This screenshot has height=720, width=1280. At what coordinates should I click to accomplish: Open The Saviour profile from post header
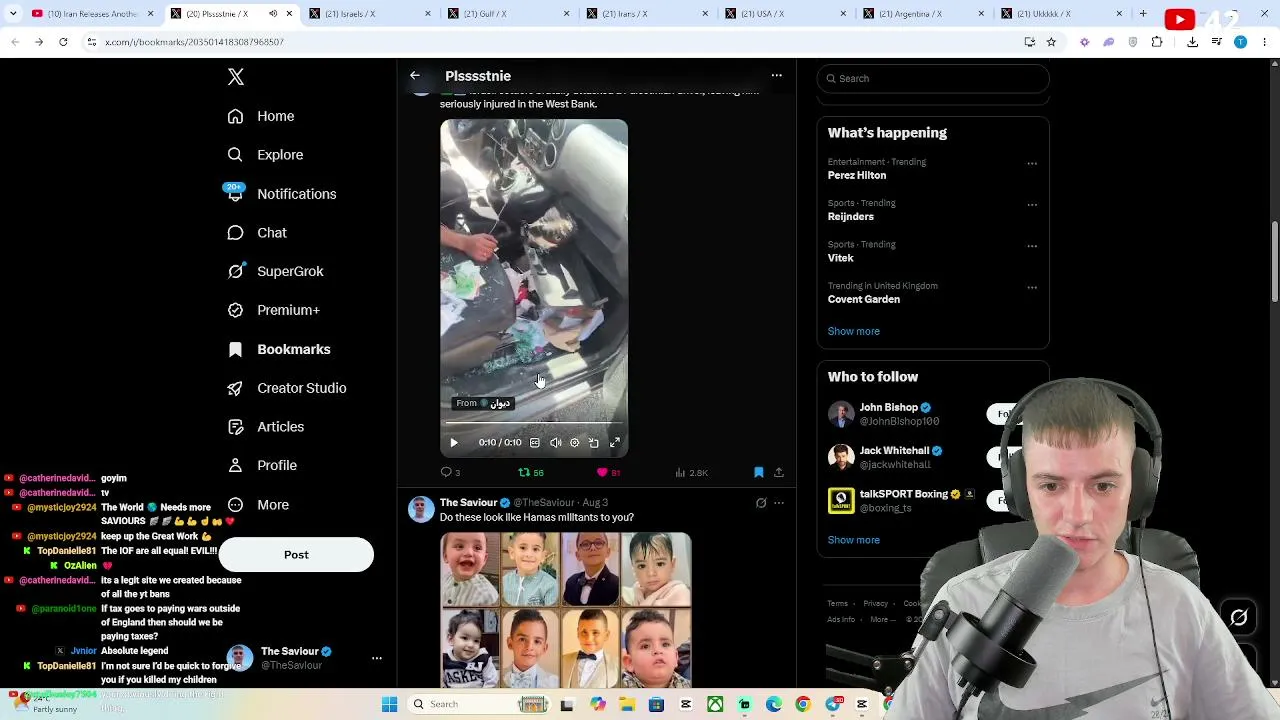[x=468, y=502]
